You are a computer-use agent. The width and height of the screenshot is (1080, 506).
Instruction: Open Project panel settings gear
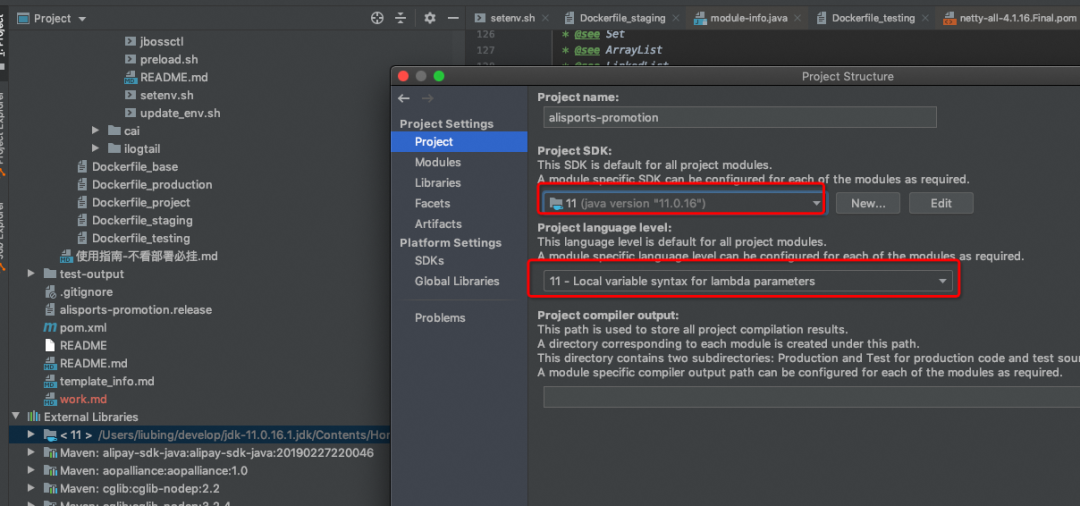pos(430,19)
